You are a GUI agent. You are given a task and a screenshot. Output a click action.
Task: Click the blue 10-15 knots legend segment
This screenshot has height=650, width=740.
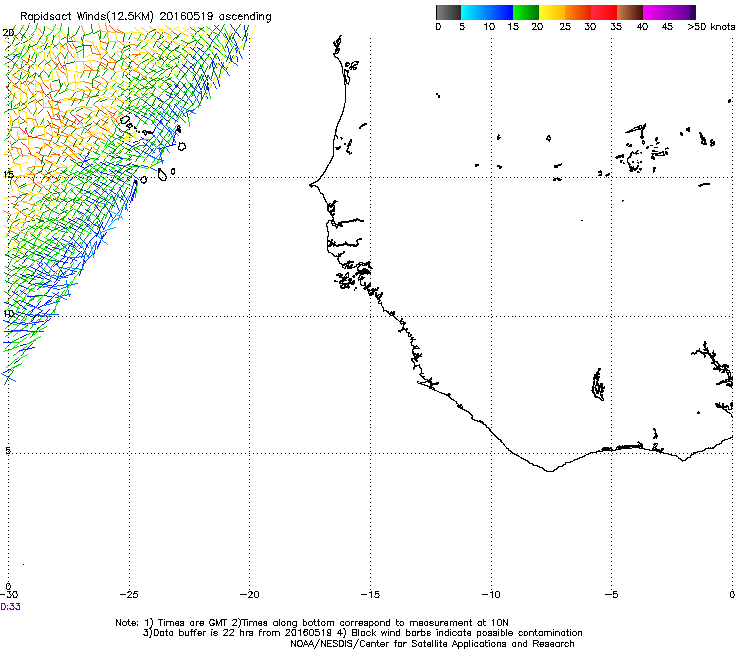(500, 12)
